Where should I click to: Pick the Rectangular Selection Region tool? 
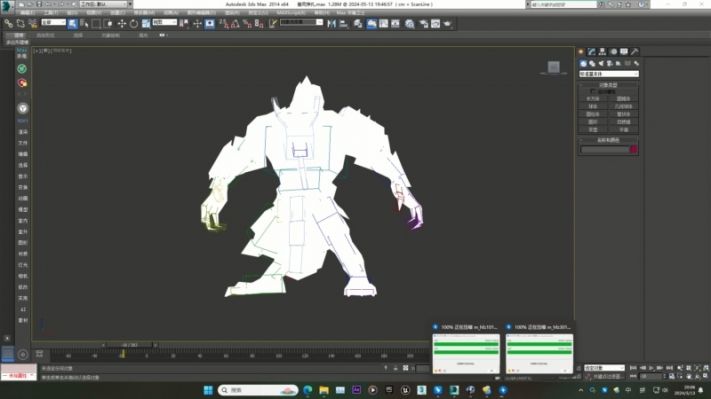96,24
